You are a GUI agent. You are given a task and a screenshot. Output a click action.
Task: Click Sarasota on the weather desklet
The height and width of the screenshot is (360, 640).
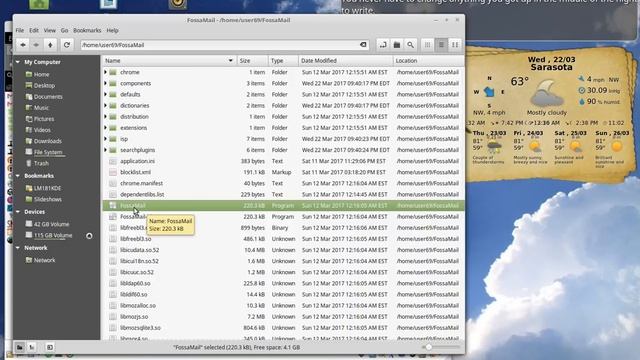point(551,67)
